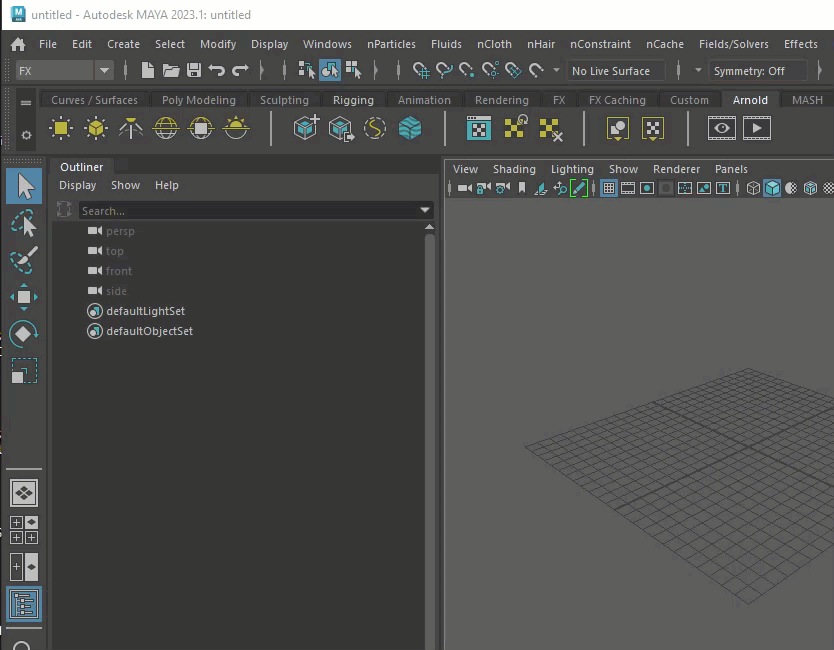The image size is (834, 650).
Task: Select the Lasso selection tool
Action: tap(22, 223)
